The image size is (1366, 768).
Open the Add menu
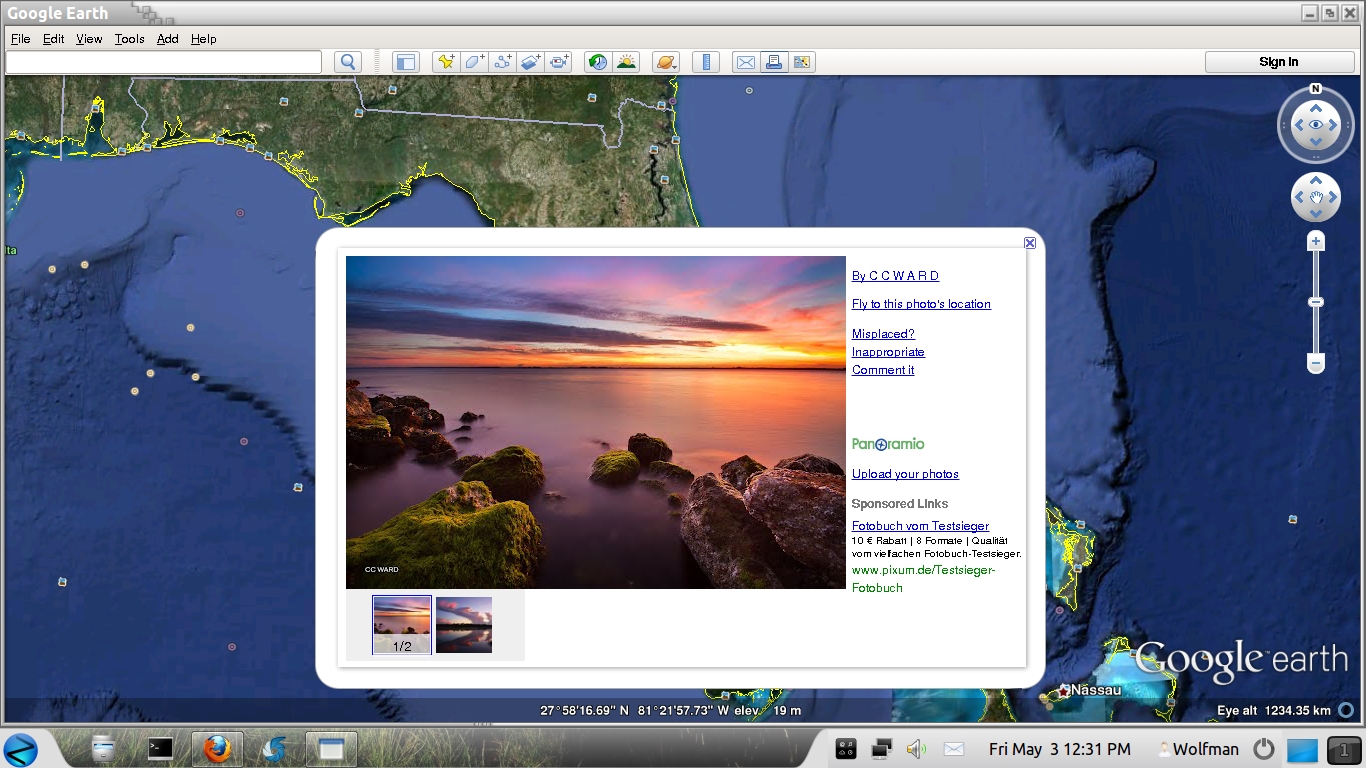click(167, 39)
